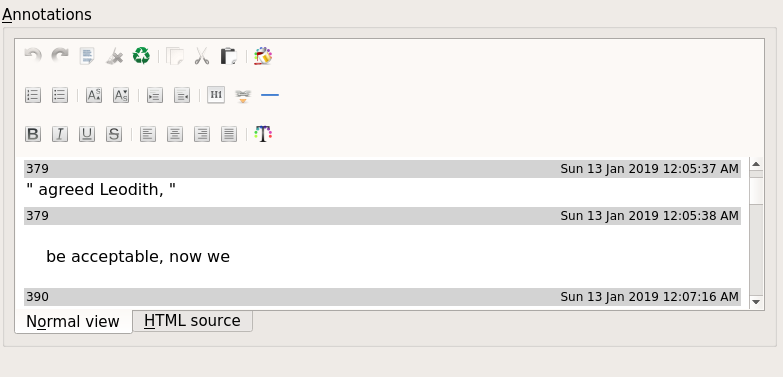Open the H1 heading style dropdown
783x377 pixels.
tap(216, 95)
